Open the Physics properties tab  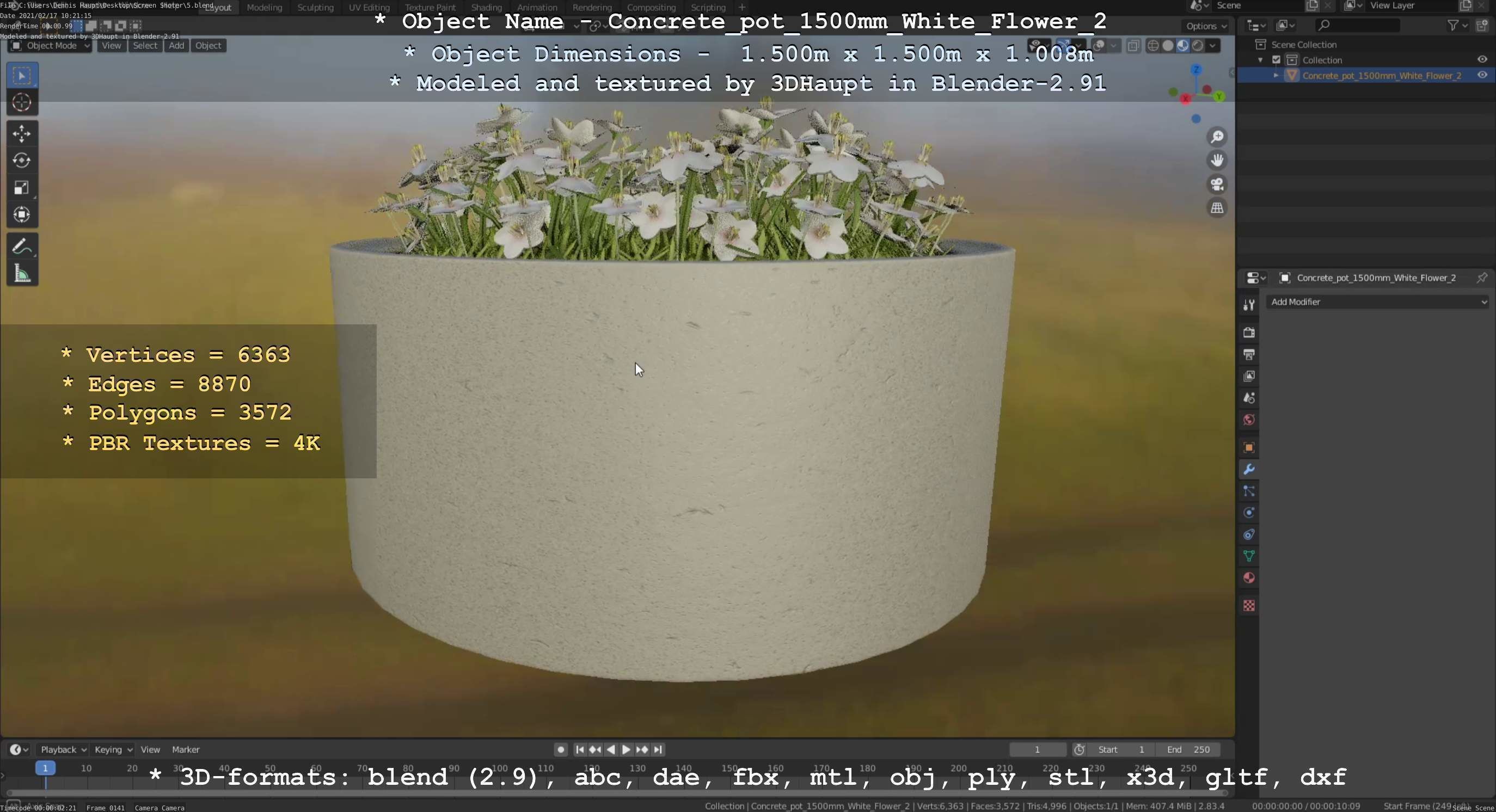pos(1249,513)
